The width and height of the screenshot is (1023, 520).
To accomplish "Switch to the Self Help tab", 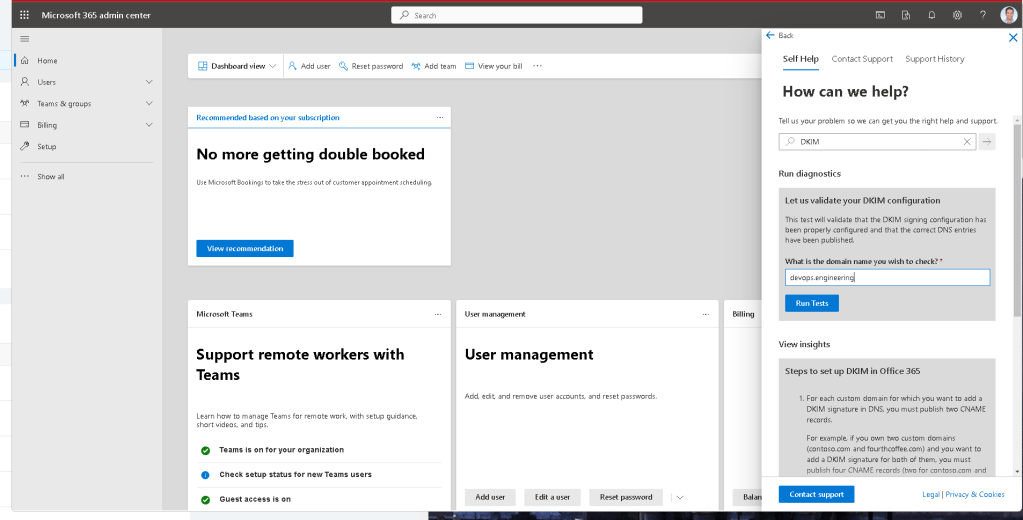I will coord(801,59).
